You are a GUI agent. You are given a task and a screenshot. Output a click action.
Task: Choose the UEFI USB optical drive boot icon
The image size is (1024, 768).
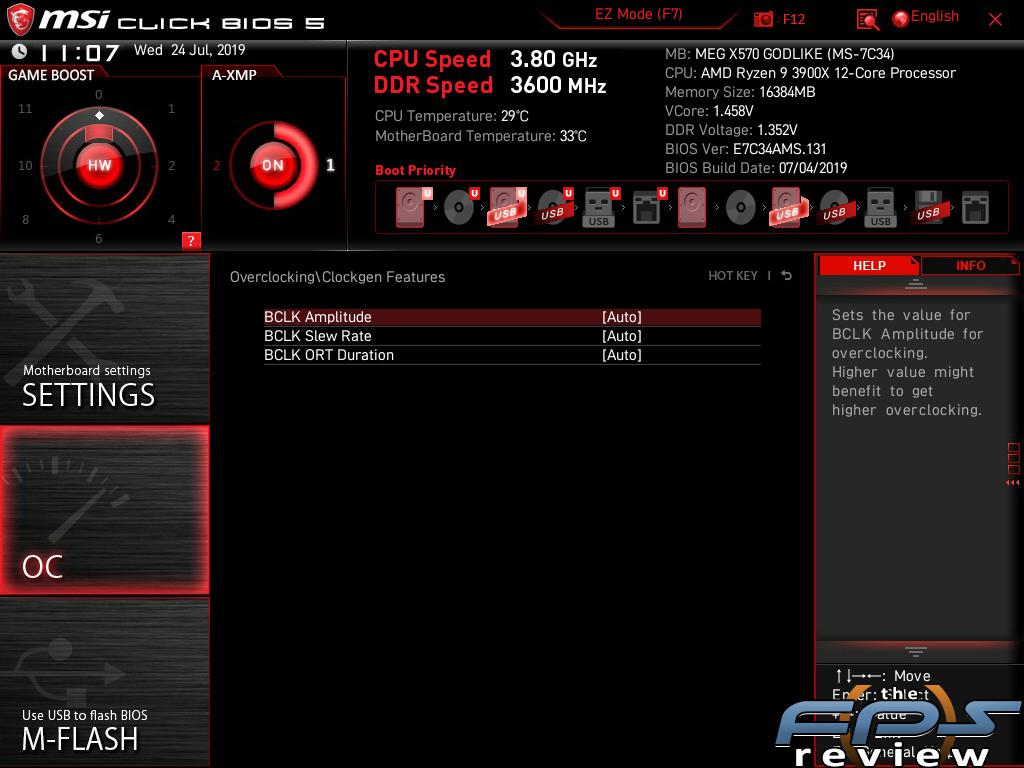(x=554, y=207)
